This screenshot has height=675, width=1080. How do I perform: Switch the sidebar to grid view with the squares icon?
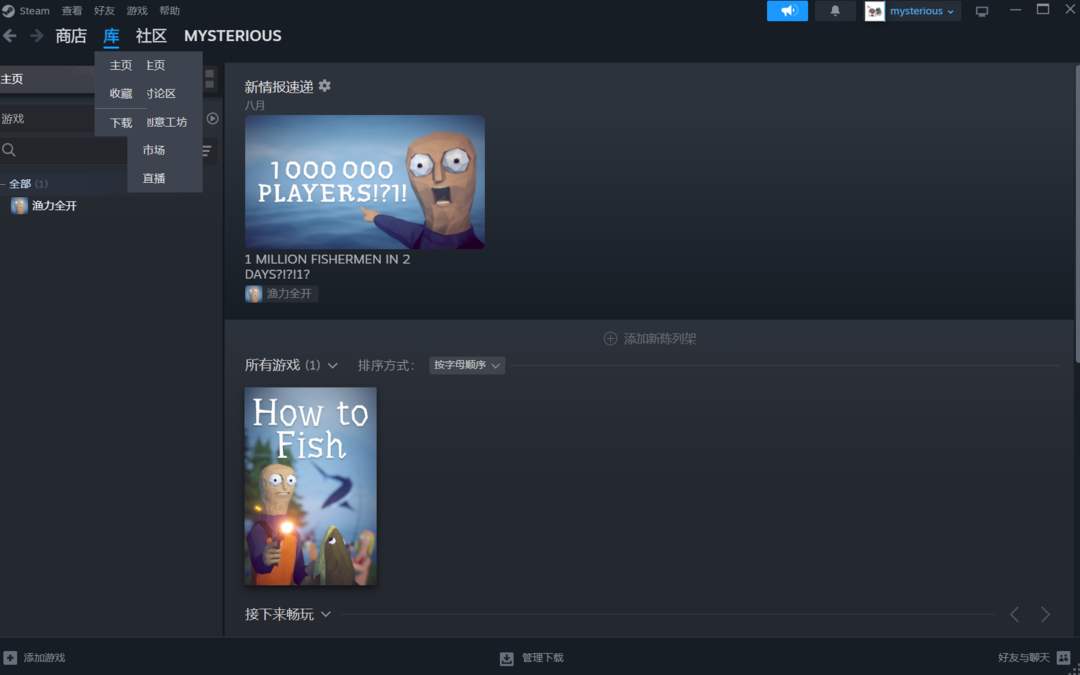(x=209, y=79)
